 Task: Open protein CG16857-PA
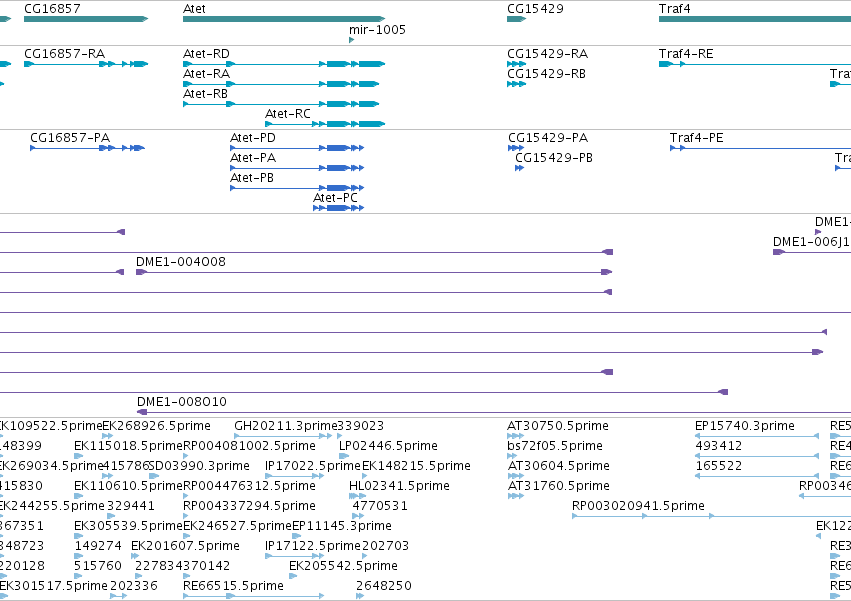(87, 148)
